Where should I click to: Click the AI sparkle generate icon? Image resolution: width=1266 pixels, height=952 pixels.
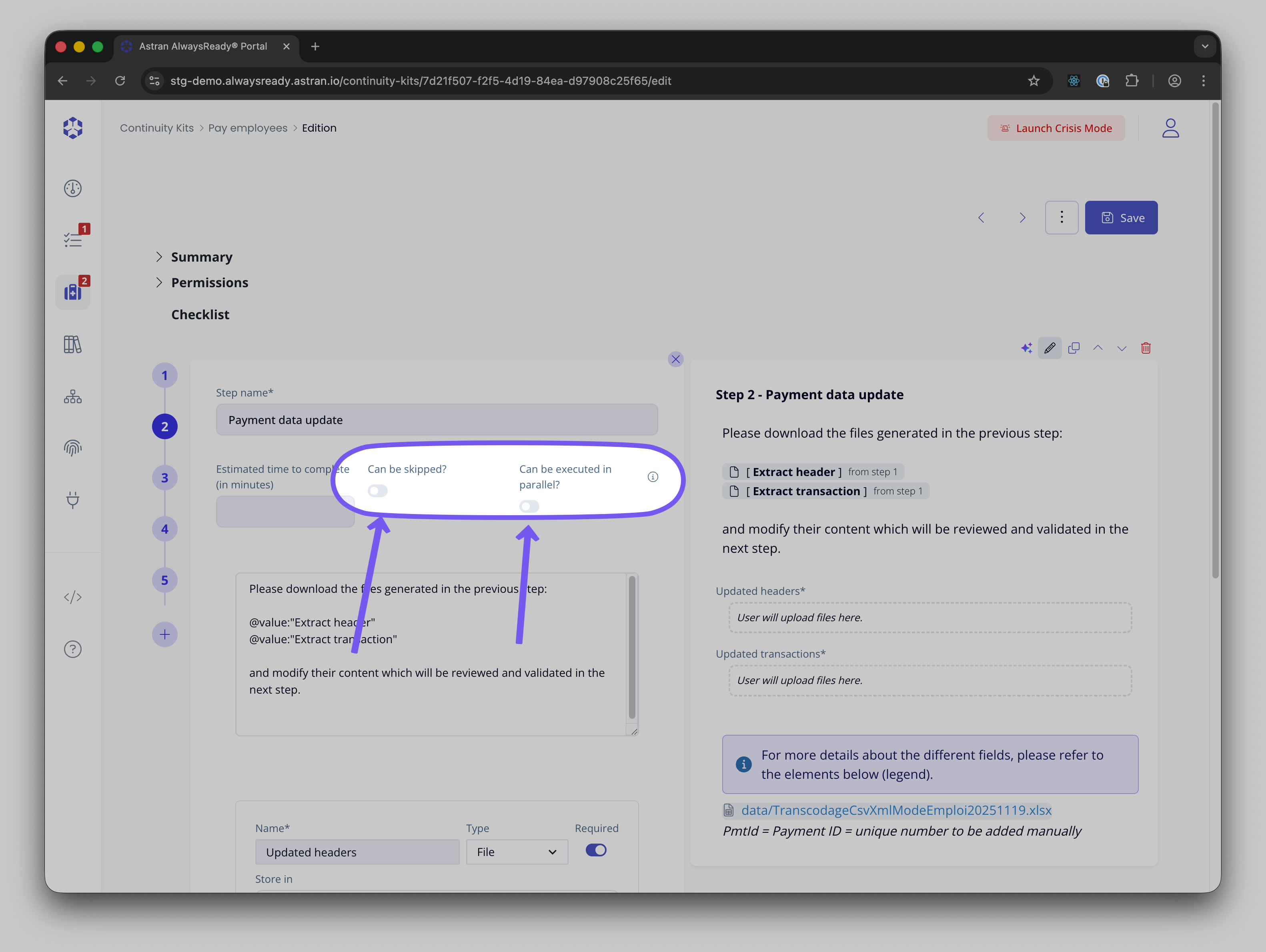pyautogui.click(x=1026, y=348)
